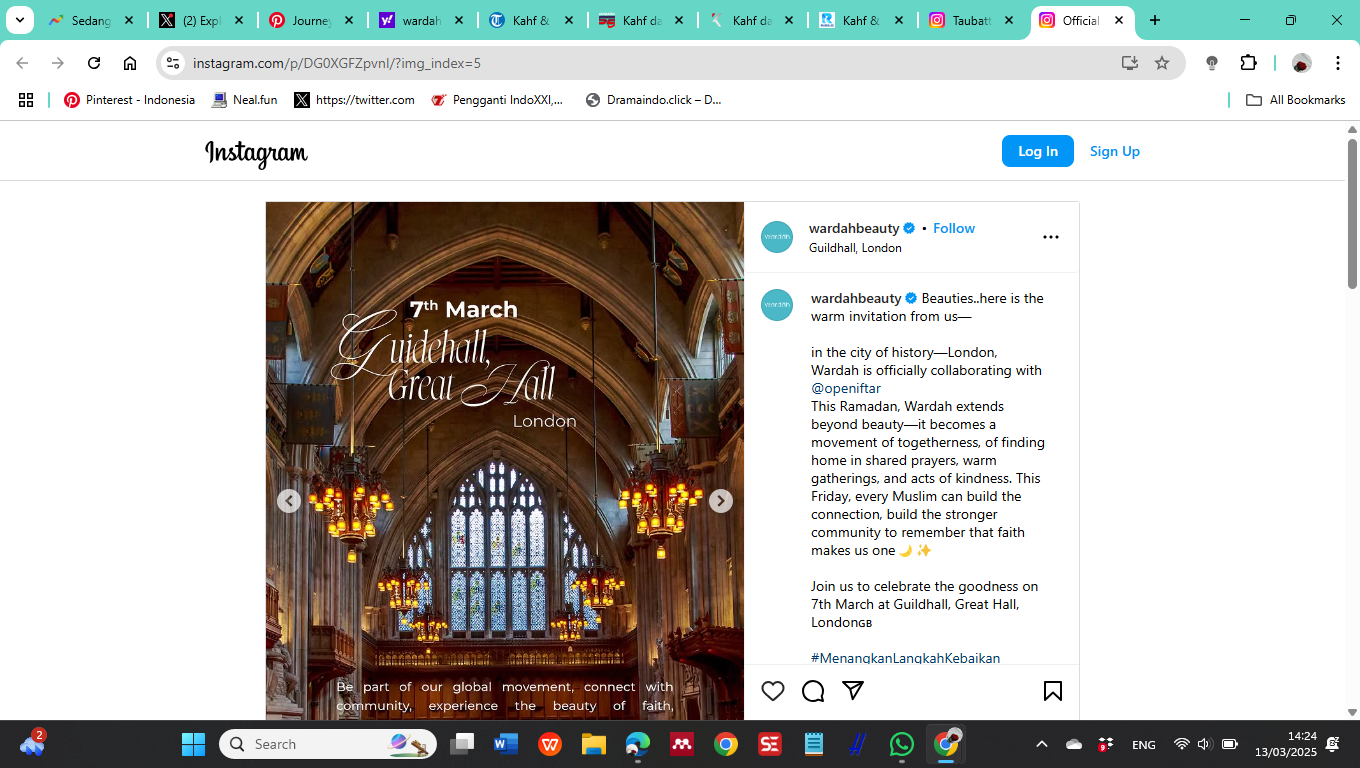Open a new browser tab
This screenshot has height=768, width=1360.
point(1155,20)
